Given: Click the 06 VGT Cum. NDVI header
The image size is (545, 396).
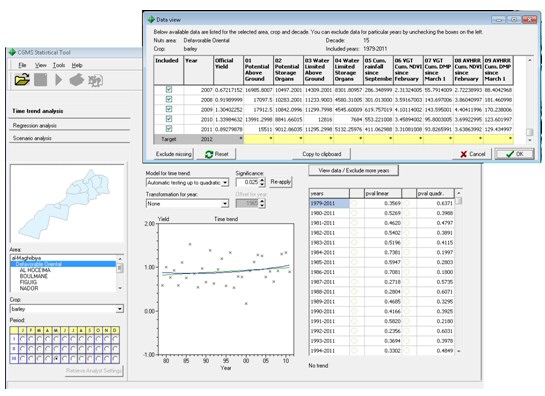Looking at the screenshot, I should pos(408,70).
